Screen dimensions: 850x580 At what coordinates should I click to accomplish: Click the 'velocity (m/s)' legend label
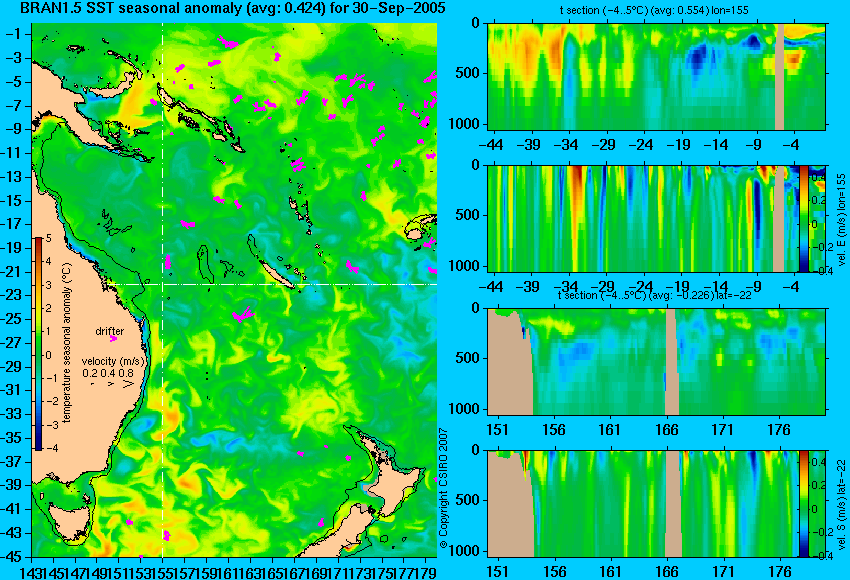(113, 361)
